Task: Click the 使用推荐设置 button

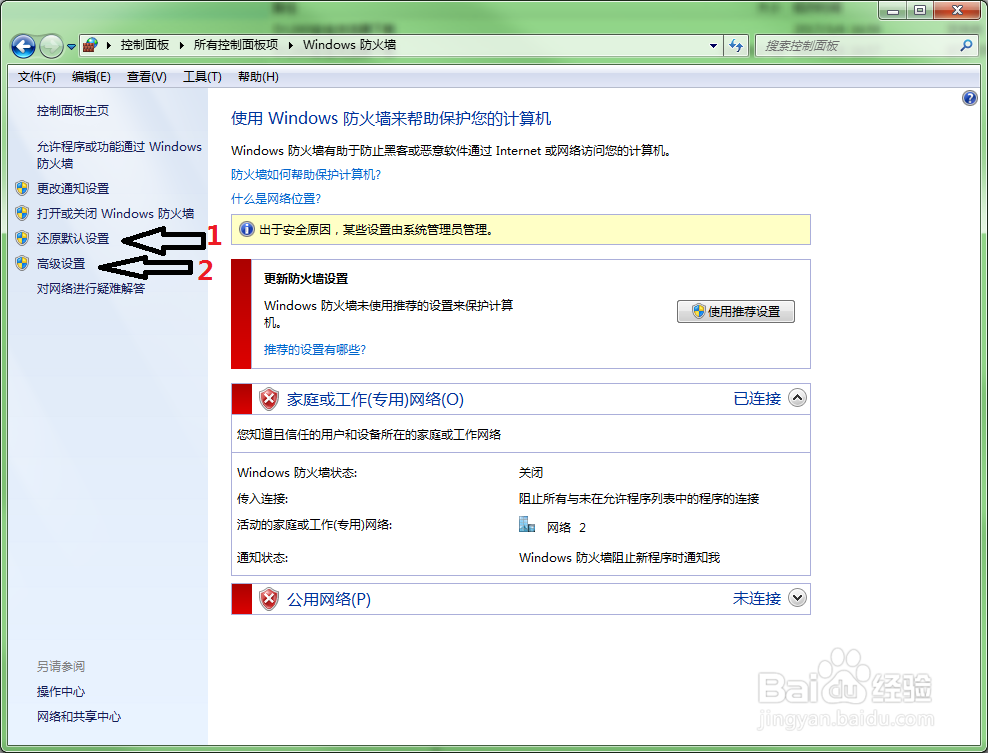Action: tap(735, 311)
